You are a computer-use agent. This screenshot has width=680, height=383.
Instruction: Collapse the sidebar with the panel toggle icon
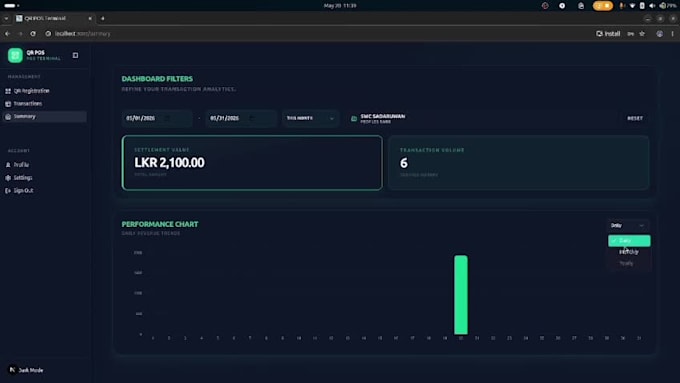[x=75, y=56]
